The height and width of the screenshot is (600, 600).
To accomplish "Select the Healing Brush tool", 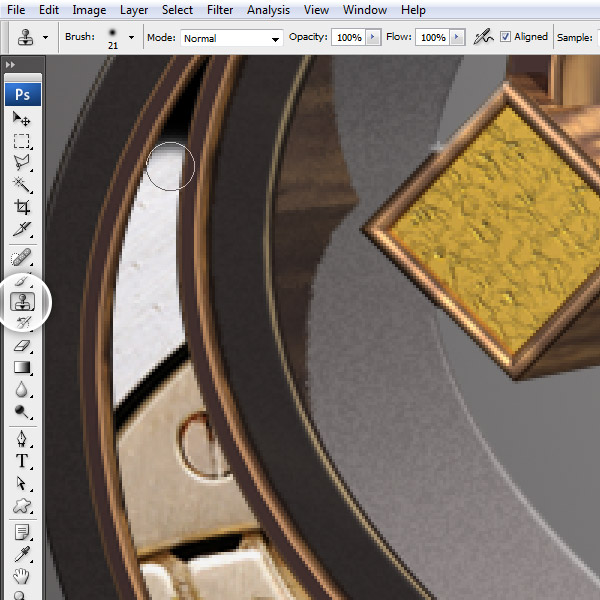I will 22,257.
